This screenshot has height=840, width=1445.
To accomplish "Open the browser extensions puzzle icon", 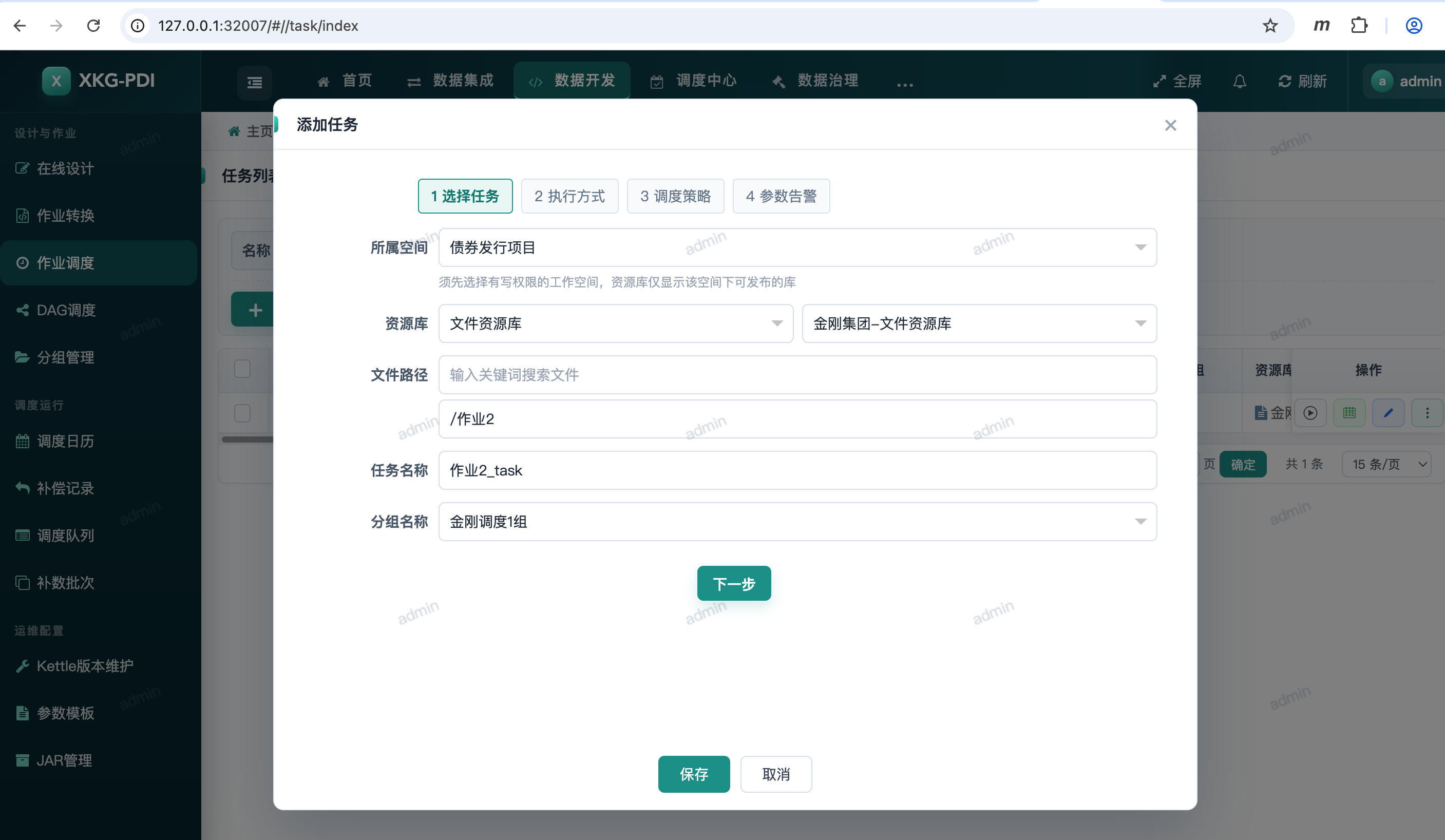I will (1359, 25).
